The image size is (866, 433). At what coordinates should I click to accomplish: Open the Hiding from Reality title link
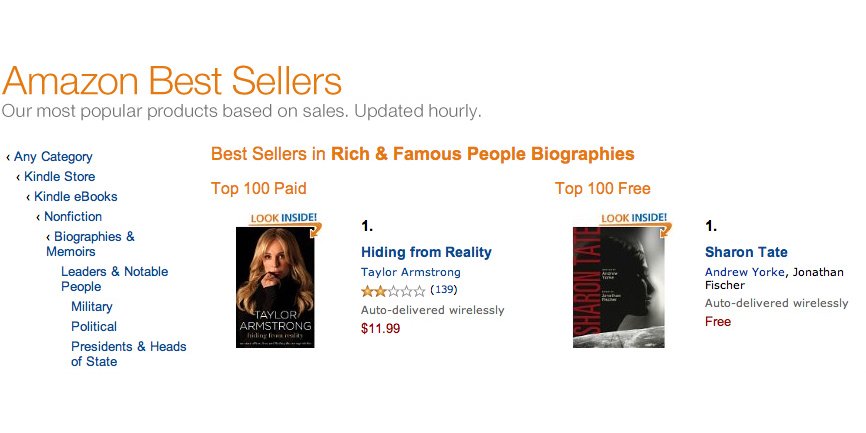426,252
